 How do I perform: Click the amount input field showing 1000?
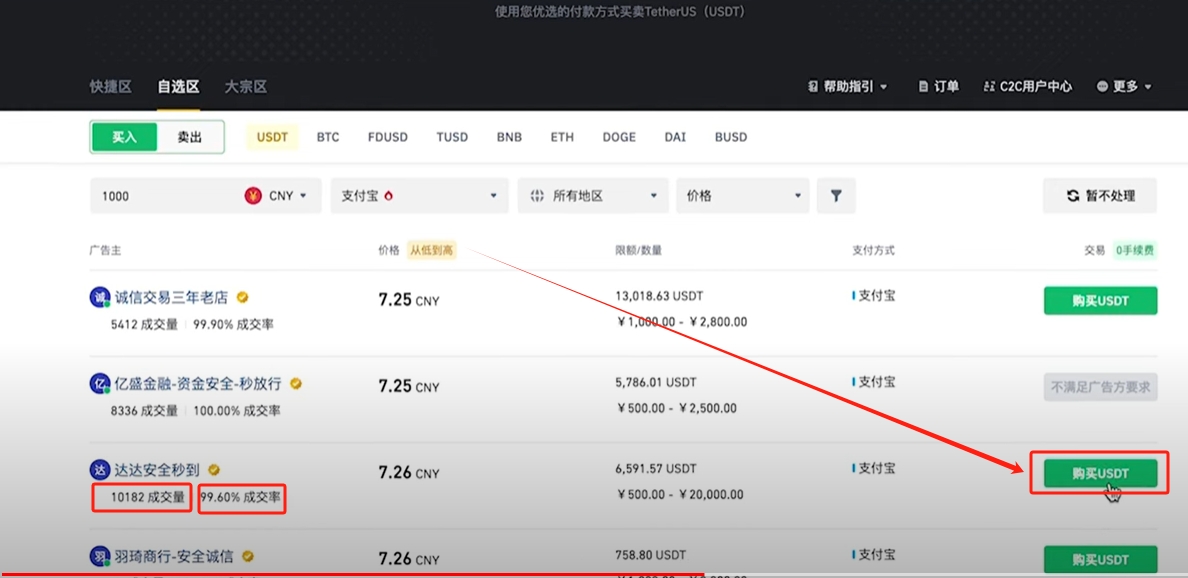click(x=165, y=195)
